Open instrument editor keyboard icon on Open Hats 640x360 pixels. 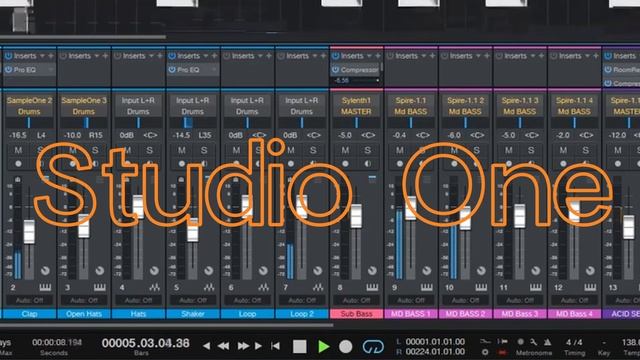tap(100, 288)
